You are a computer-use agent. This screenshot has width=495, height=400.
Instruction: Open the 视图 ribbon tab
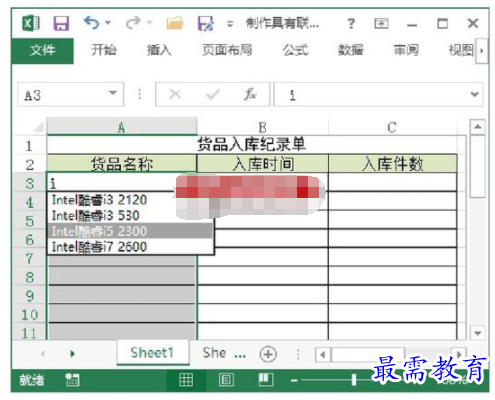pos(461,50)
